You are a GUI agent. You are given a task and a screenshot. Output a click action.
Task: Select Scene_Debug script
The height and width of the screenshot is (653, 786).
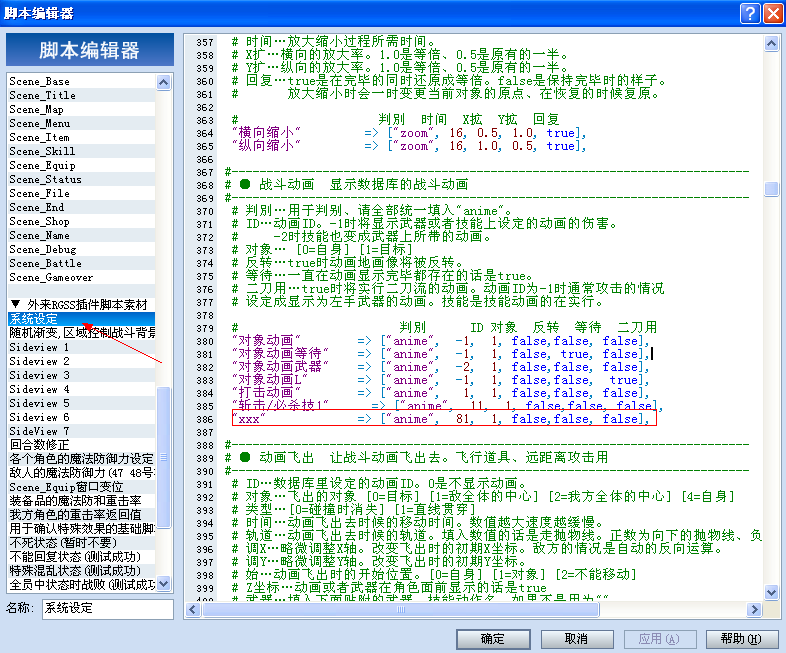82,250
